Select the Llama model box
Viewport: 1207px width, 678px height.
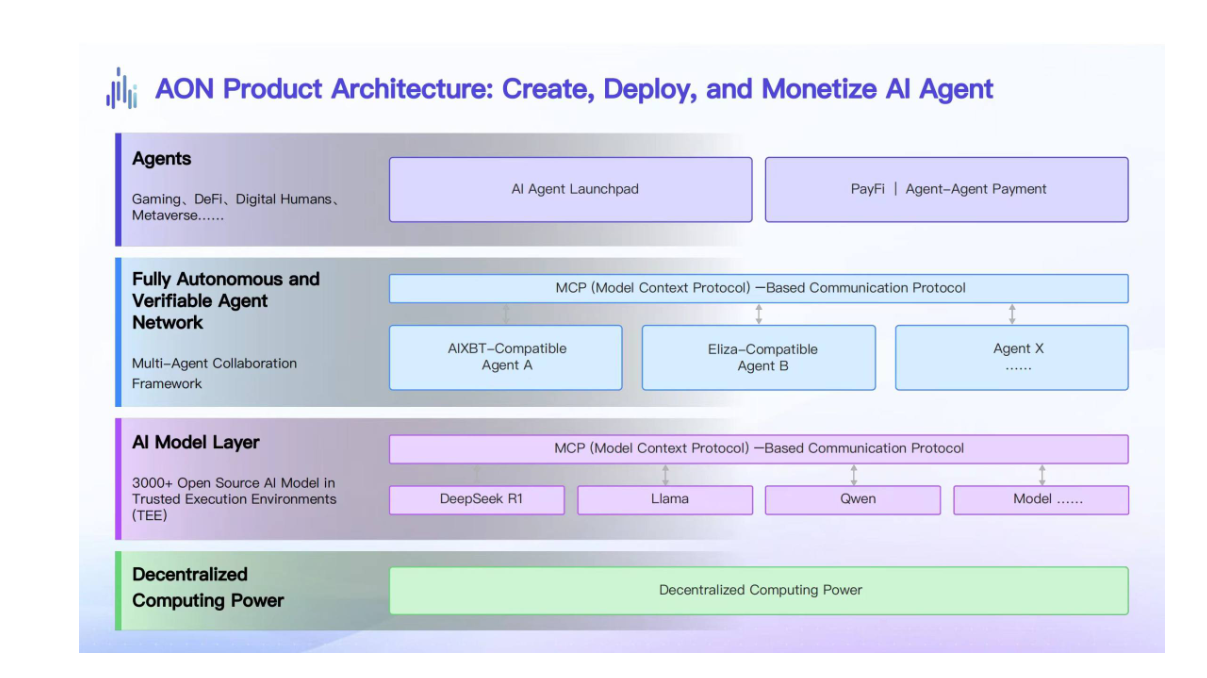(665, 500)
